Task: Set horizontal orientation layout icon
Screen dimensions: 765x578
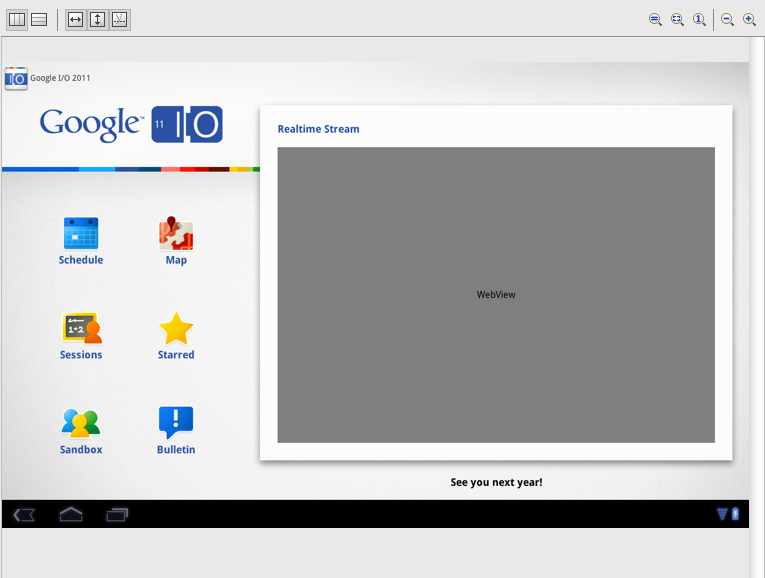Action: click(x=17, y=19)
